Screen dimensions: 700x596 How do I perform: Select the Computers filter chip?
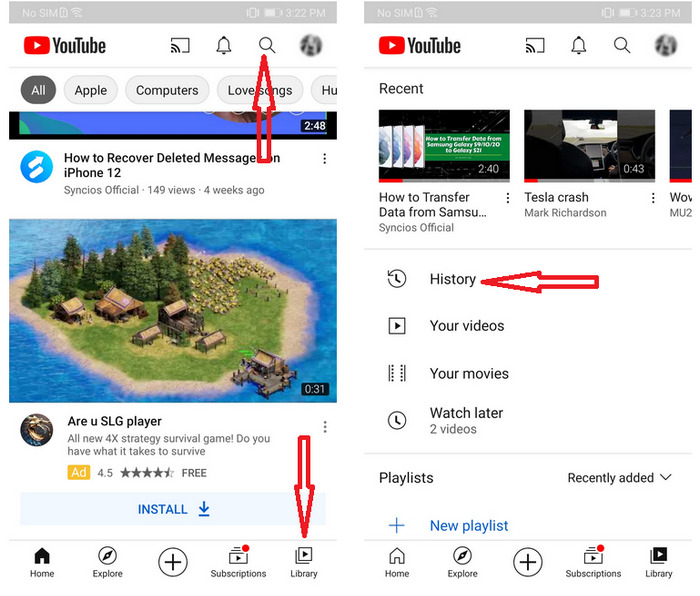click(167, 90)
